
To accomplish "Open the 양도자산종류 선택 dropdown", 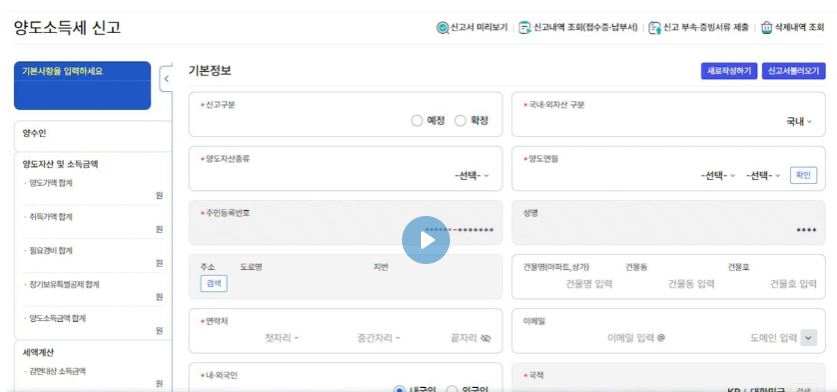I will tap(471, 176).
